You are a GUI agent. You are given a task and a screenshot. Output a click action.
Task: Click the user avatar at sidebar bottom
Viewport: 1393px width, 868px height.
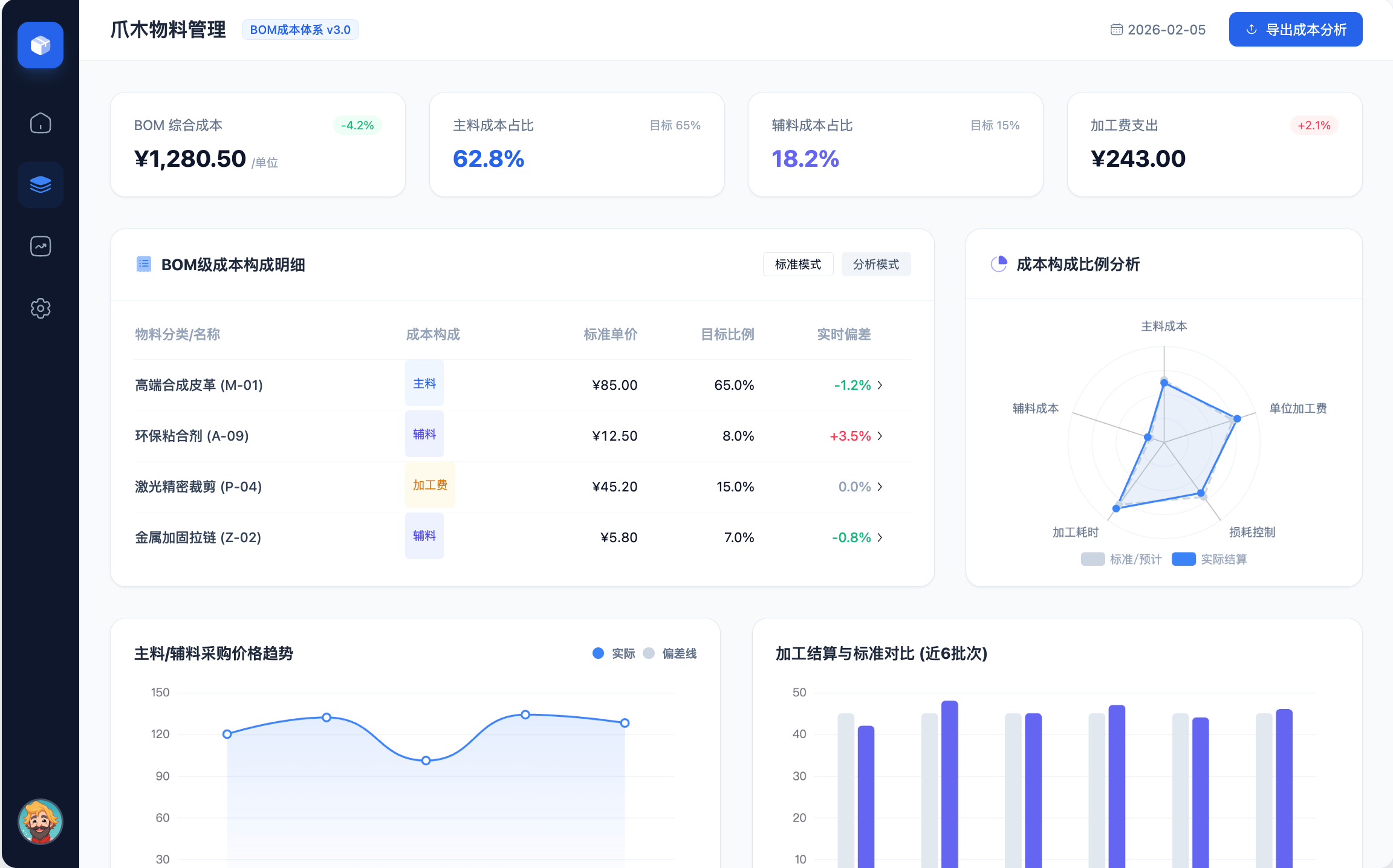coord(41,821)
